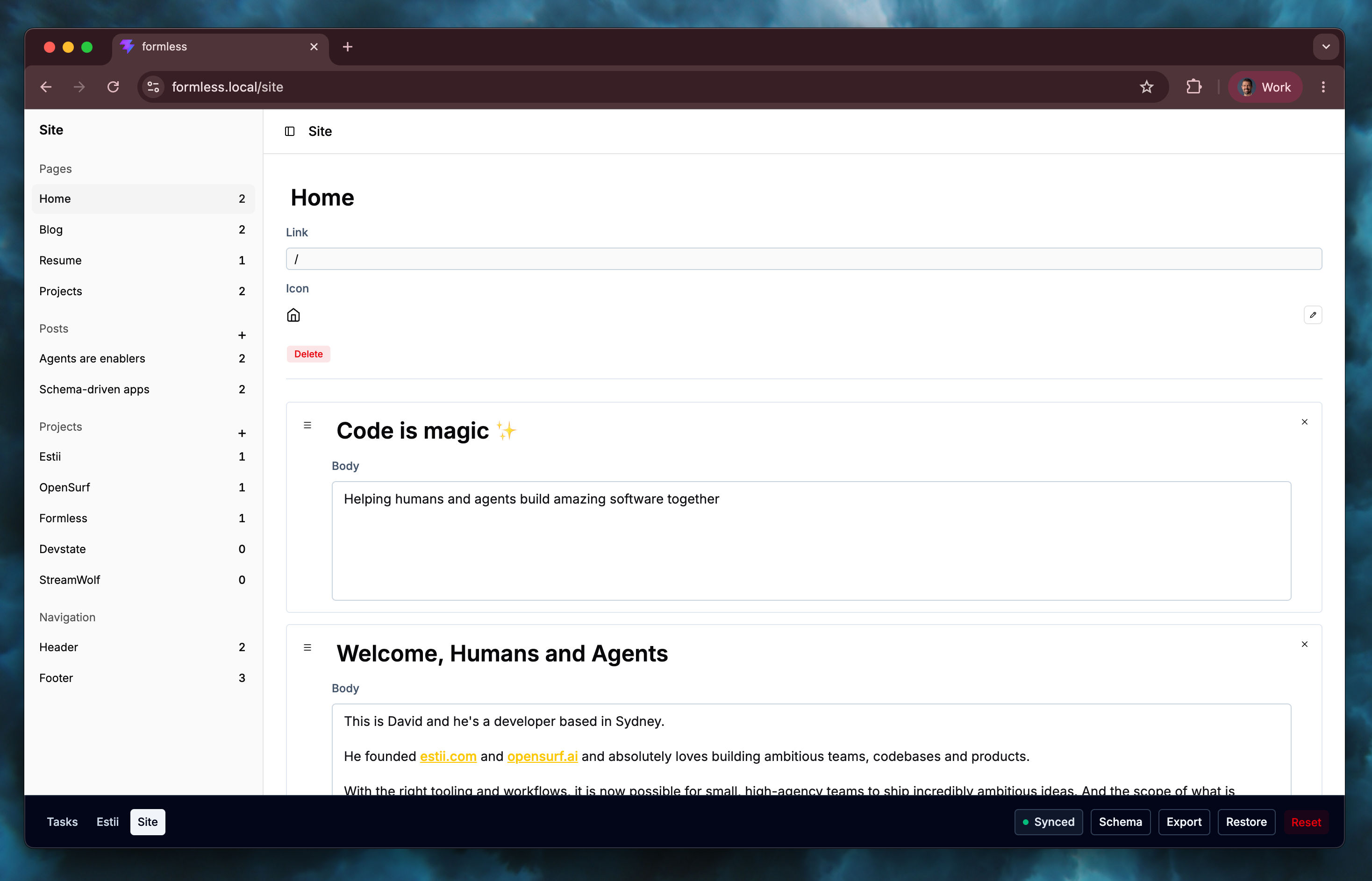Screen dimensions: 1372x881
Task: Open browser extensions puzzle icon
Action: pyautogui.click(x=1193, y=87)
